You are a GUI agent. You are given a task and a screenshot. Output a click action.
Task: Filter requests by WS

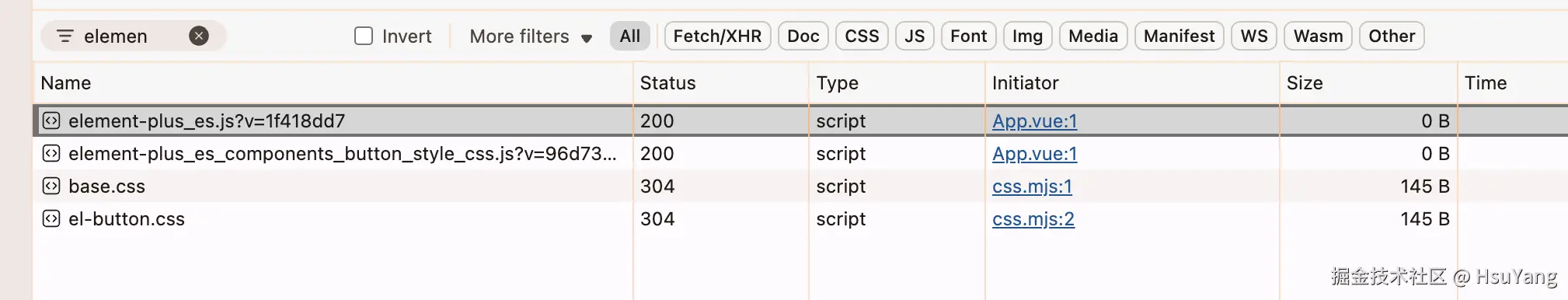(x=1254, y=36)
